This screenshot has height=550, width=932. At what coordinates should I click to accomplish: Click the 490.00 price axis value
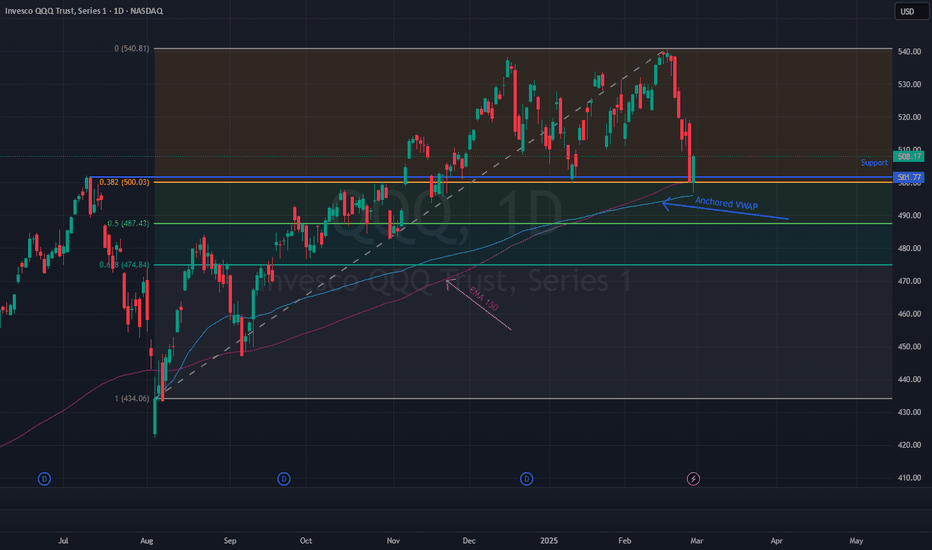point(909,215)
